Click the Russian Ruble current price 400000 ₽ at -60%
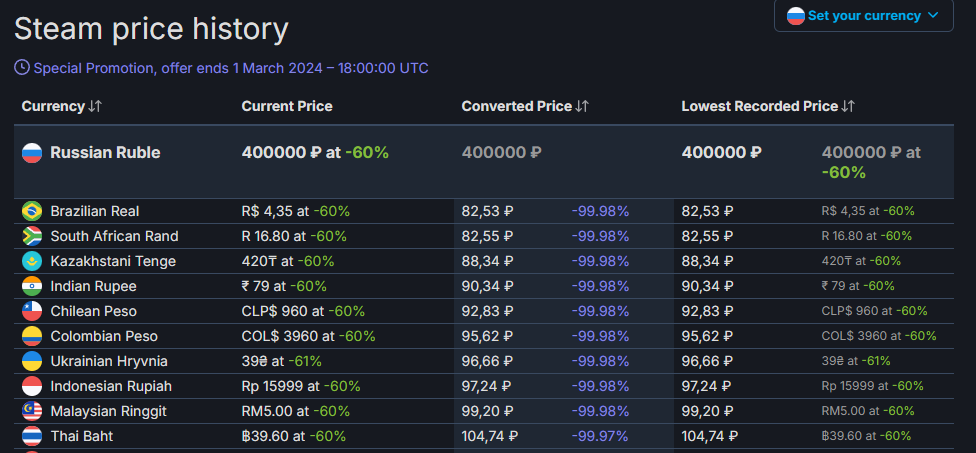The height and width of the screenshot is (453, 976). coord(315,152)
